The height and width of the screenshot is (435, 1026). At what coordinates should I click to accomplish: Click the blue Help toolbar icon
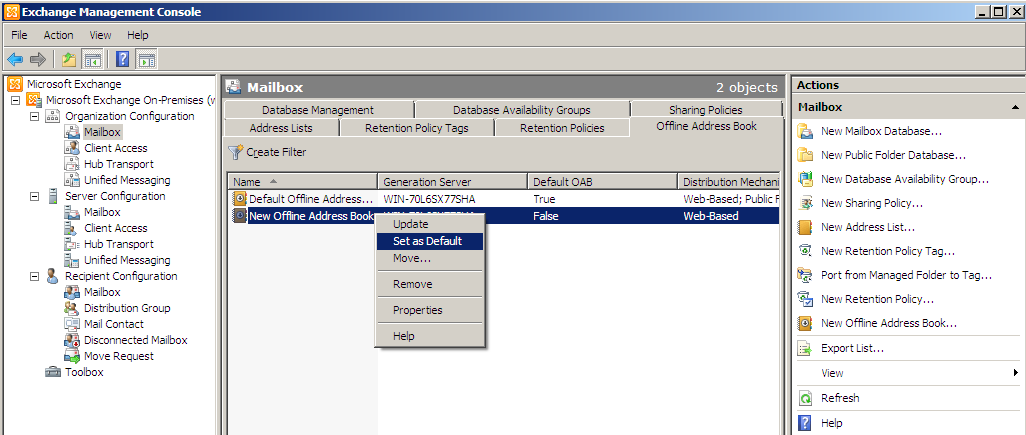point(122,60)
